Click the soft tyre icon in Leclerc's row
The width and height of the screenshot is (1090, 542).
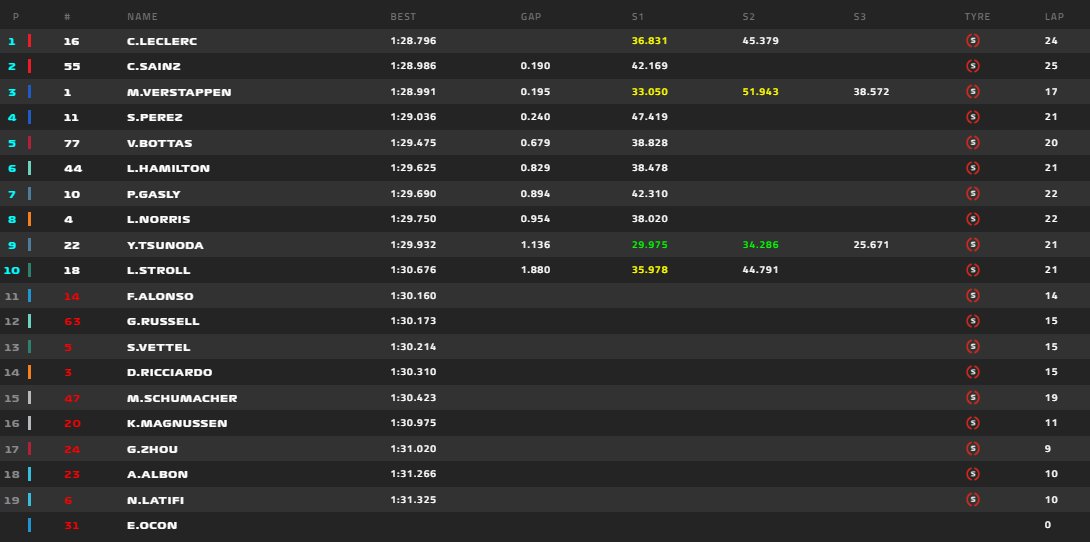pos(972,41)
